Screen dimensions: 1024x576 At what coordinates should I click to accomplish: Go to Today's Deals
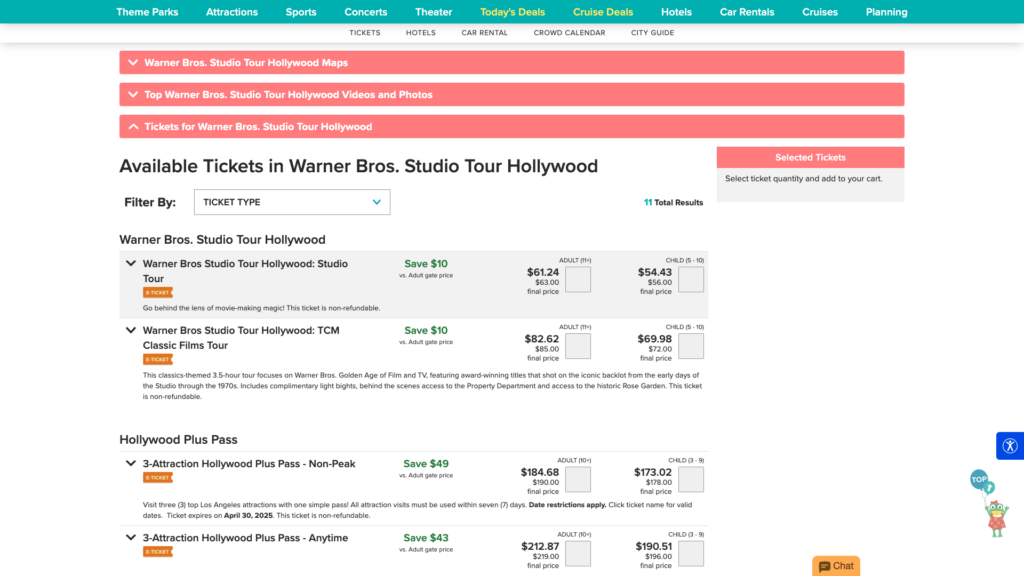pos(513,12)
